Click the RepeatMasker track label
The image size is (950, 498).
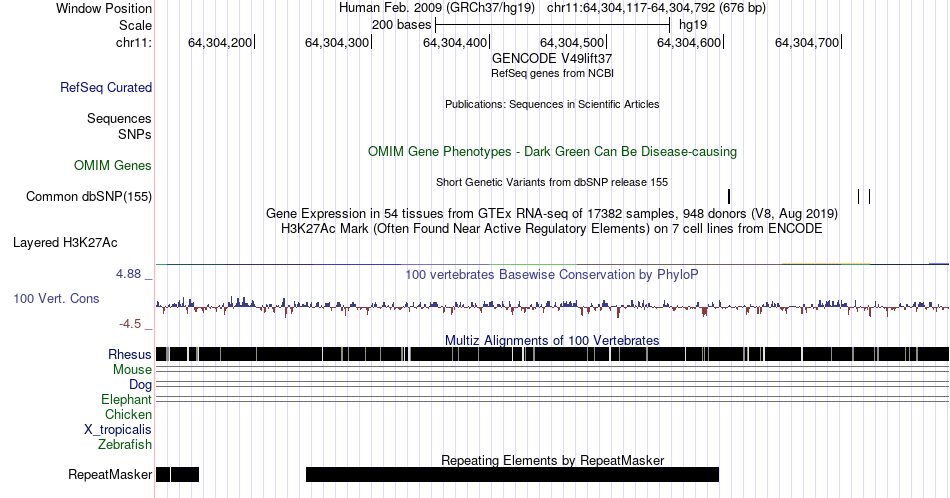110,474
